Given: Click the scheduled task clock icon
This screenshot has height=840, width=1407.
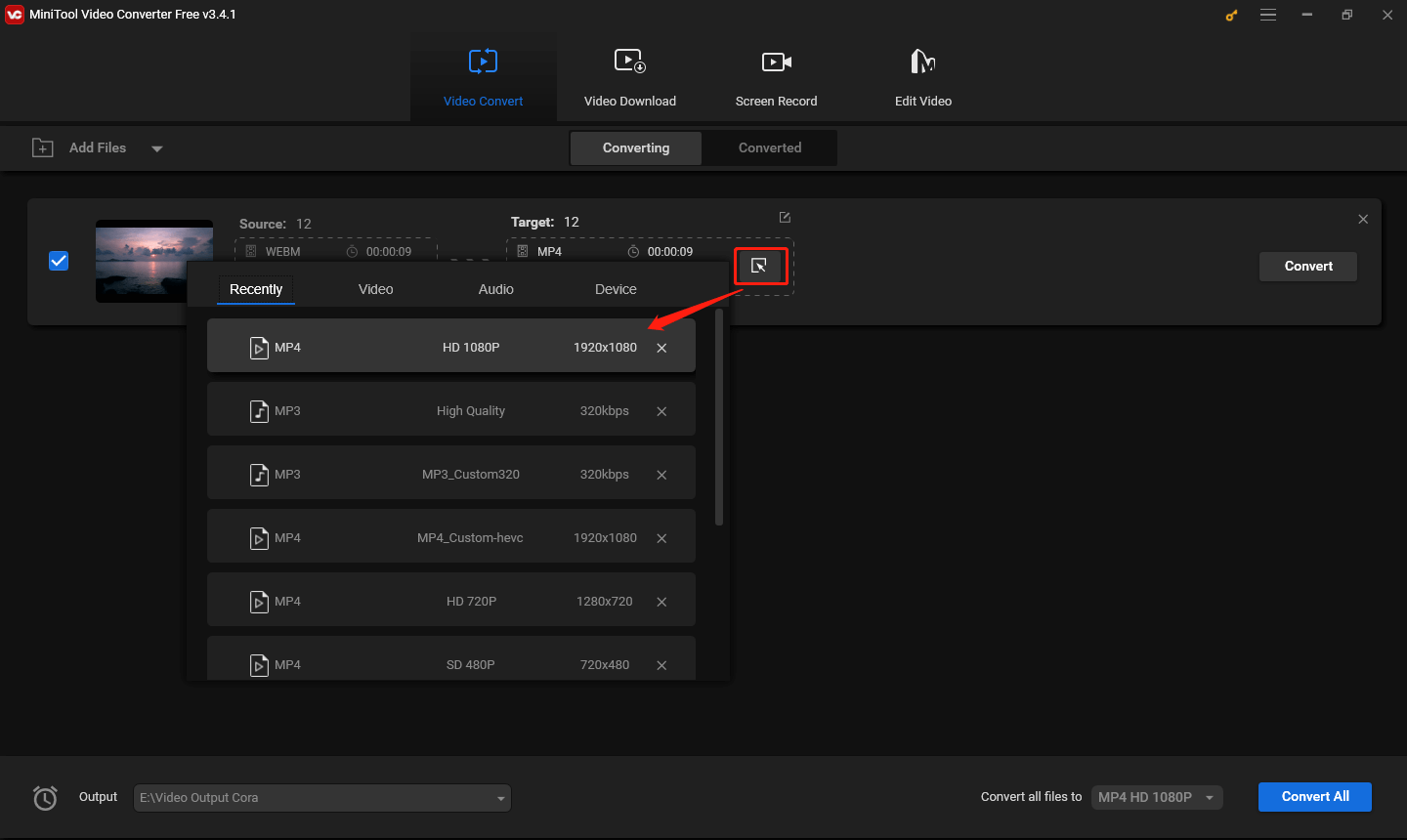Looking at the screenshot, I should click(45, 798).
